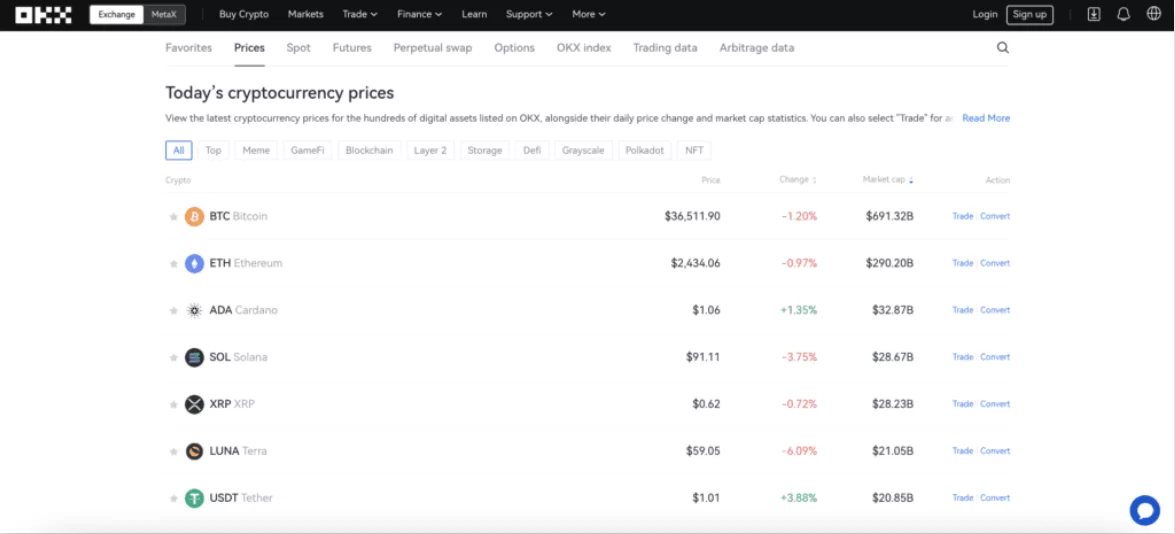This screenshot has height=534, width=1175.
Task: Click the search magnifier icon
Action: tap(1003, 48)
